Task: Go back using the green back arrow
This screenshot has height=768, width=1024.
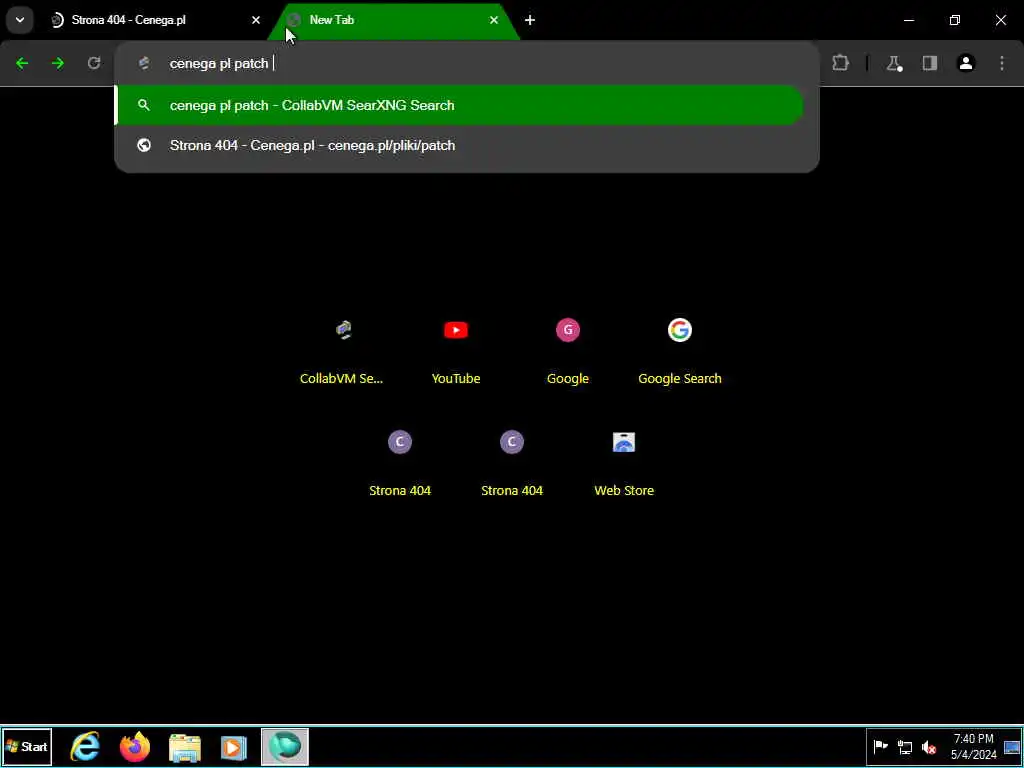Action: pyautogui.click(x=22, y=63)
